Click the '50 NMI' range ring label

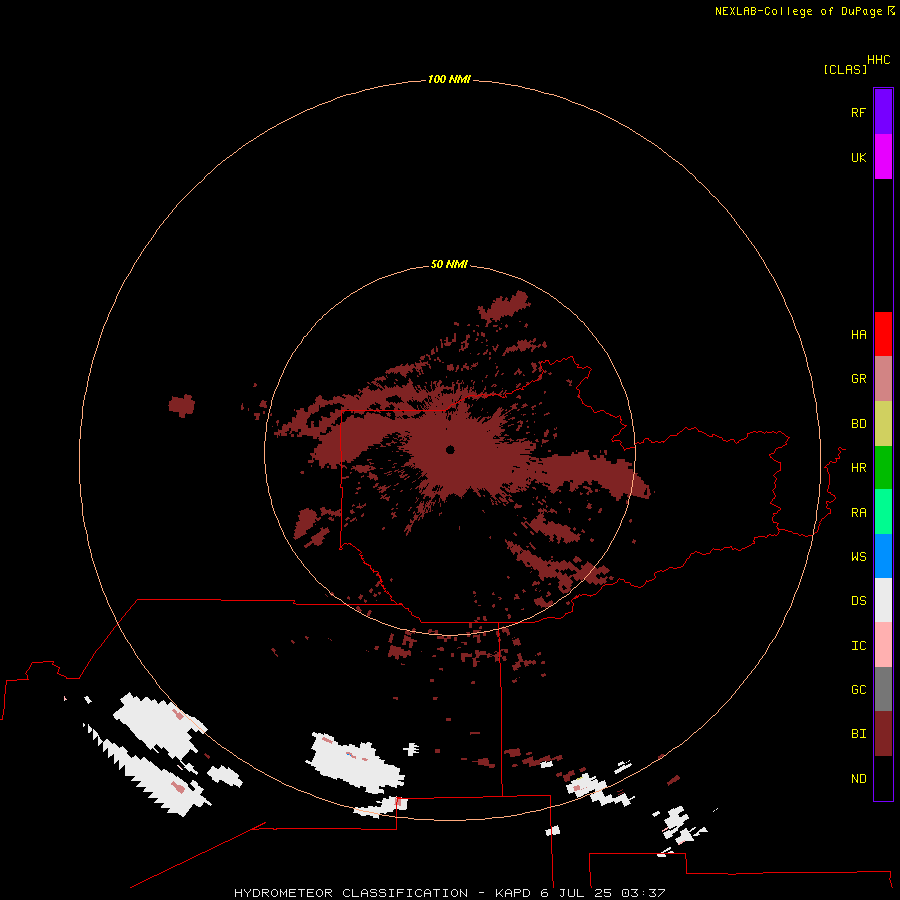(x=449, y=264)
